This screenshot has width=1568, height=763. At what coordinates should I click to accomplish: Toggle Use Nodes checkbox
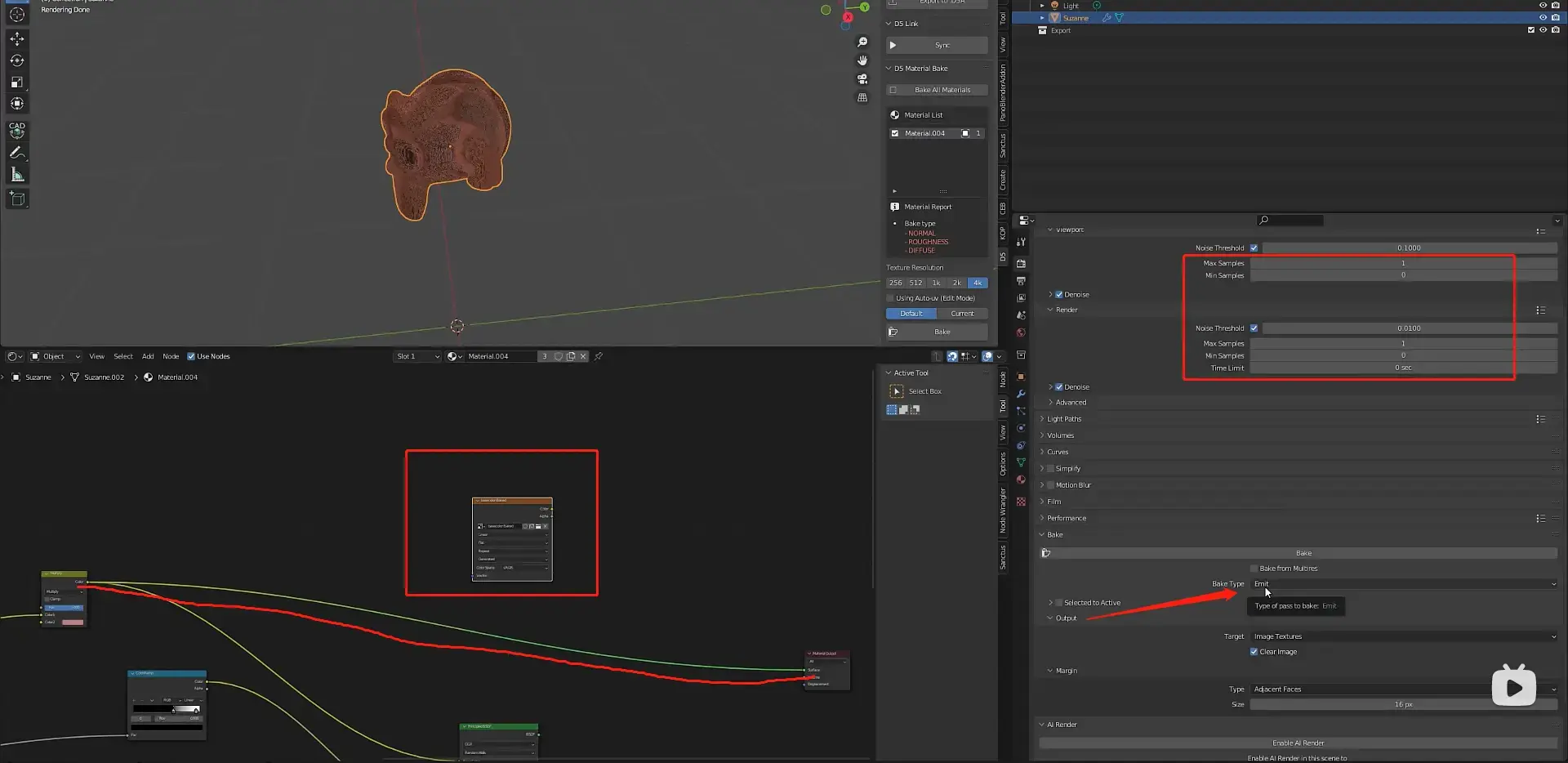click(191, 356)
